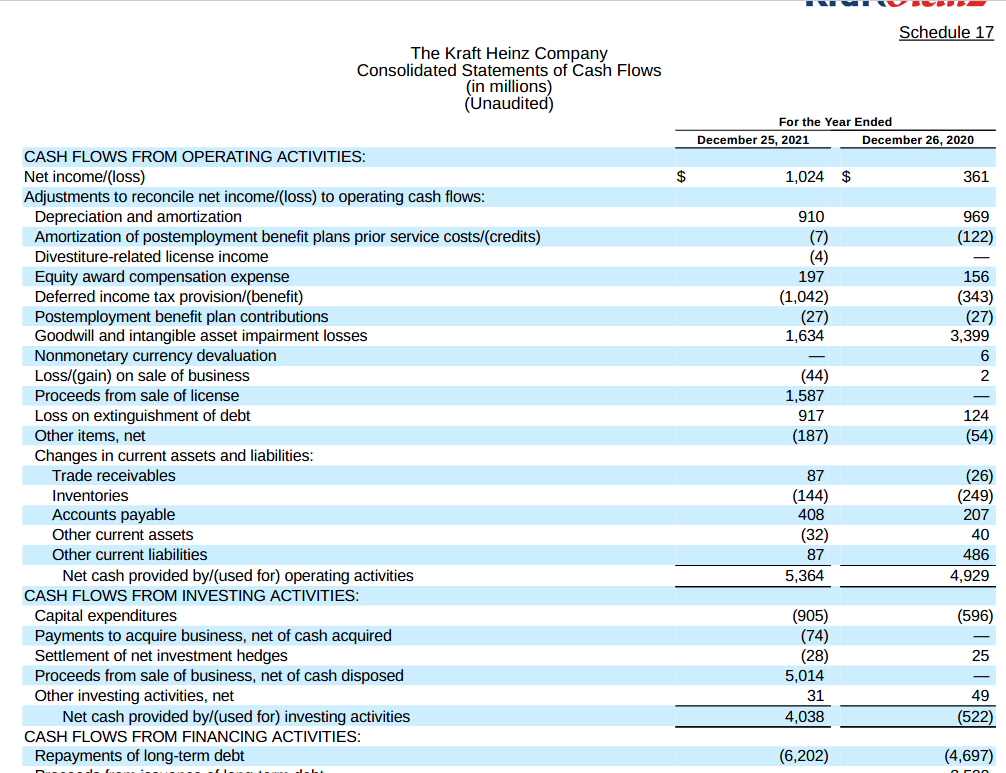Click the '(Unaudited)' subtitle
Viewport: 1006px width, 773px height.
509,103
